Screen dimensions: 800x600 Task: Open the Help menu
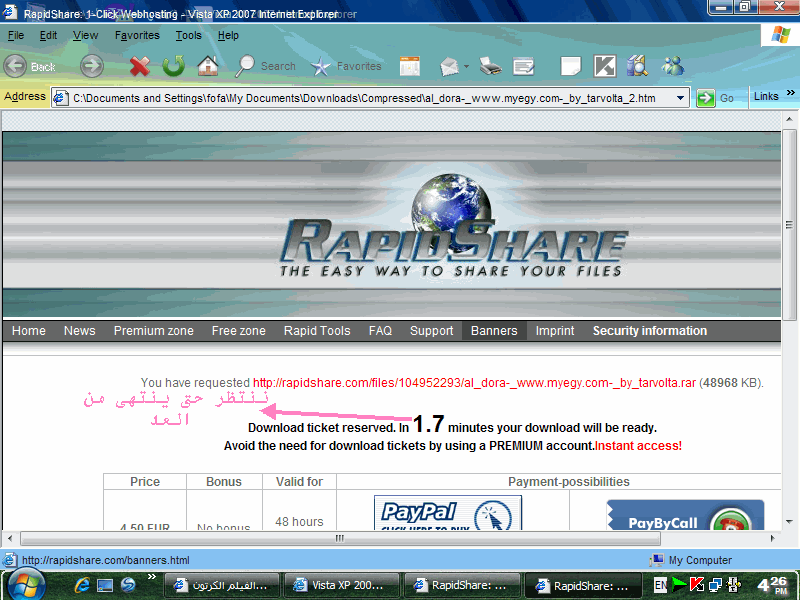point(228,35)
